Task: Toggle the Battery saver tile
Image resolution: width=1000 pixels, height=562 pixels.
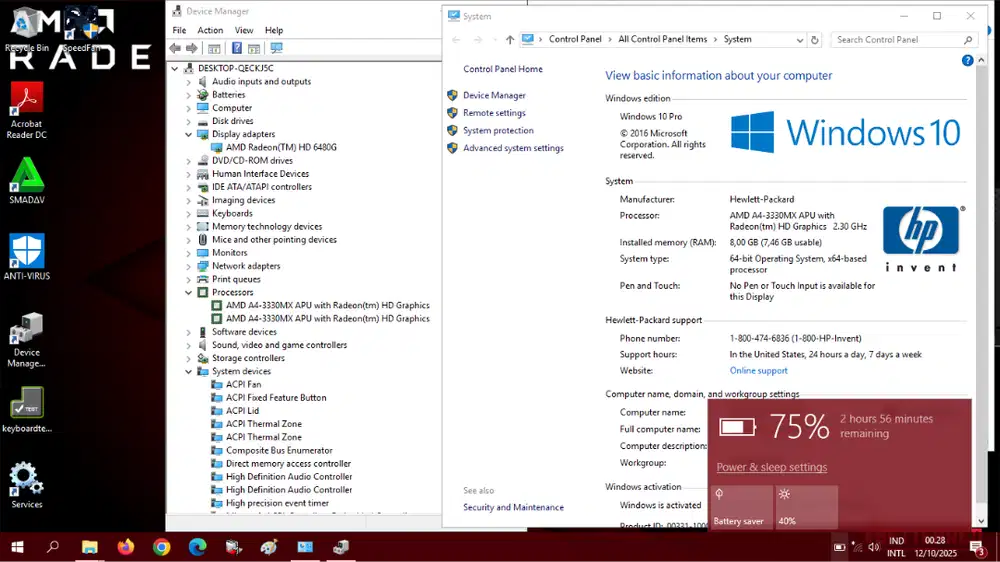Action: [x=741, y=507]
